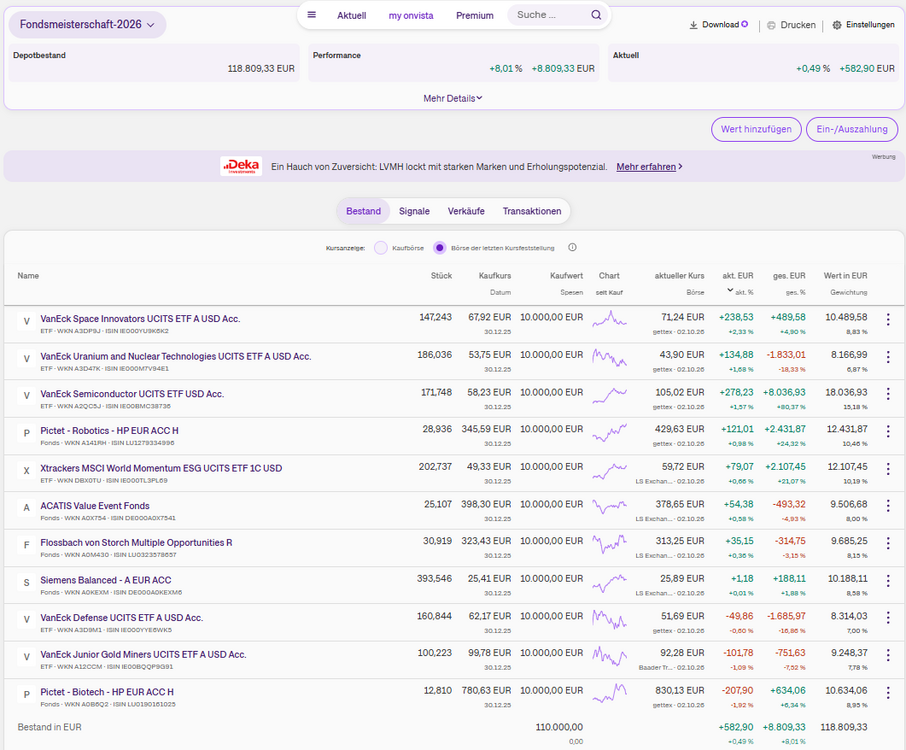This screenshot has height=750, width=906.
Task: Open the Verkäufe tab
Action: point(466,211)
